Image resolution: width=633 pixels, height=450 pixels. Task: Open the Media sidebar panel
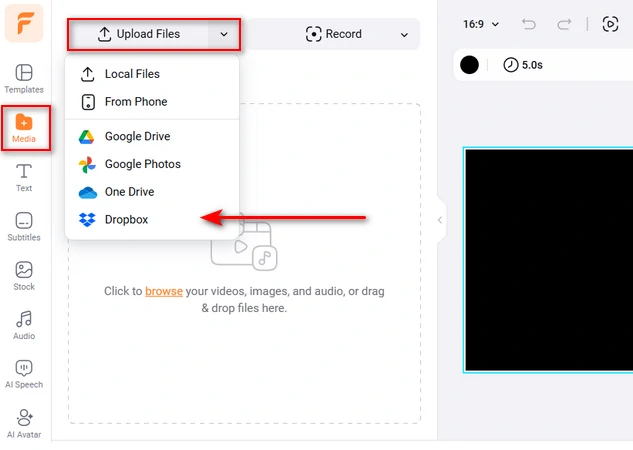click(x=24, y=128)
